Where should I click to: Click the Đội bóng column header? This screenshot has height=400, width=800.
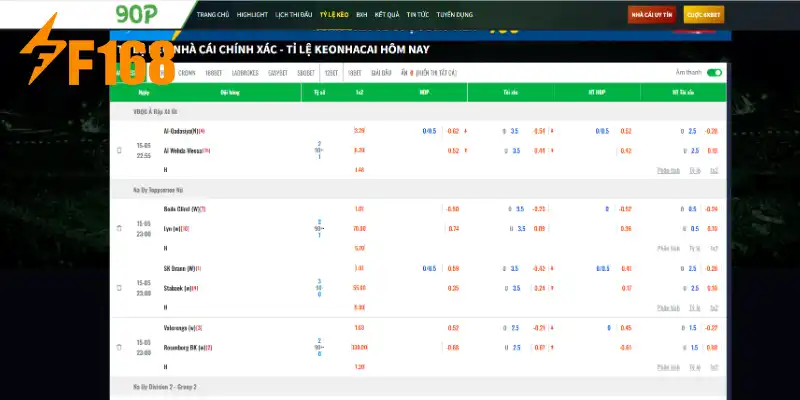[x=230, y=92]
